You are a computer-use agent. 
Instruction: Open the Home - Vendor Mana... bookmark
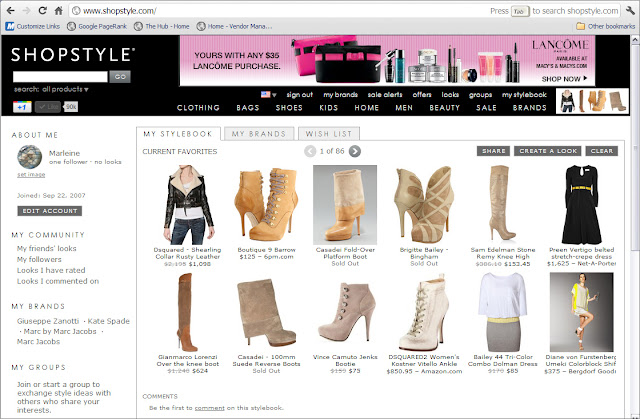pos(234,26)
